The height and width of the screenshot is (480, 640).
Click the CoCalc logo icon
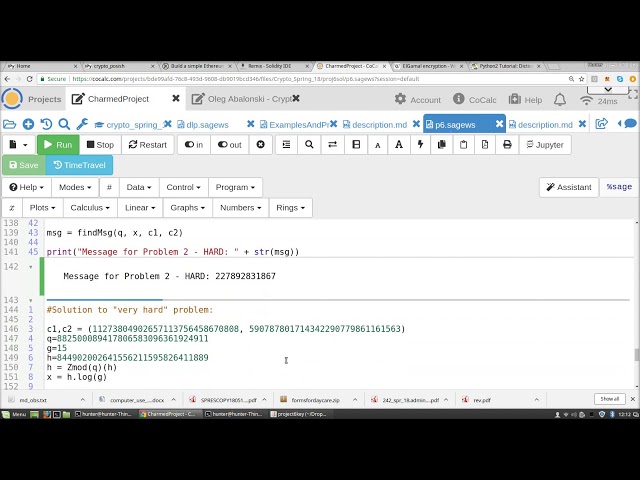tap(12, 99)
